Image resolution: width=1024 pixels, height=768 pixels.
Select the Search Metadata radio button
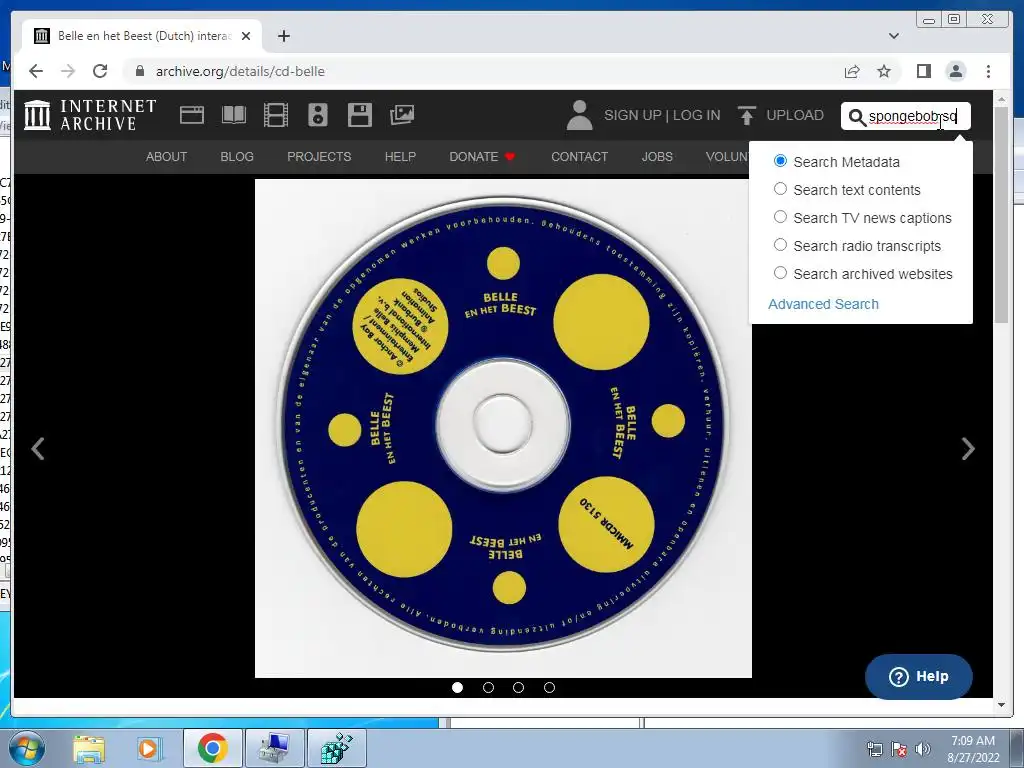(x=780, y=161)
